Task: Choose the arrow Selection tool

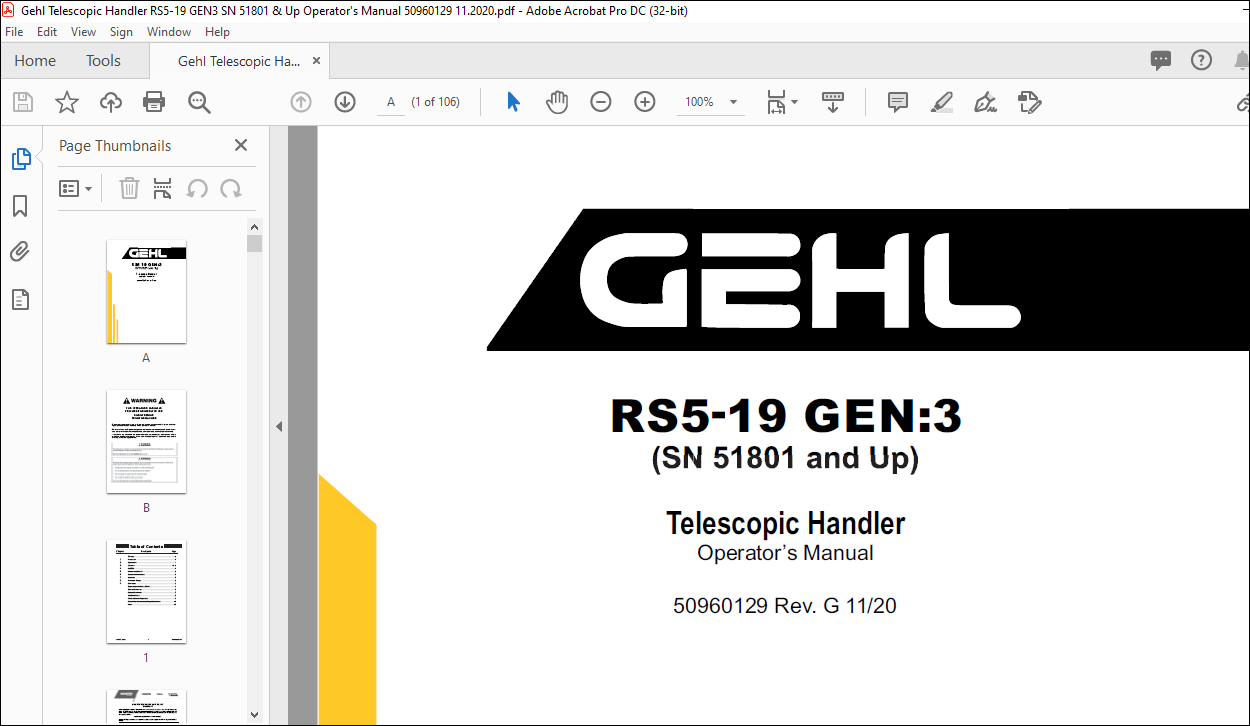Action: 513,102
